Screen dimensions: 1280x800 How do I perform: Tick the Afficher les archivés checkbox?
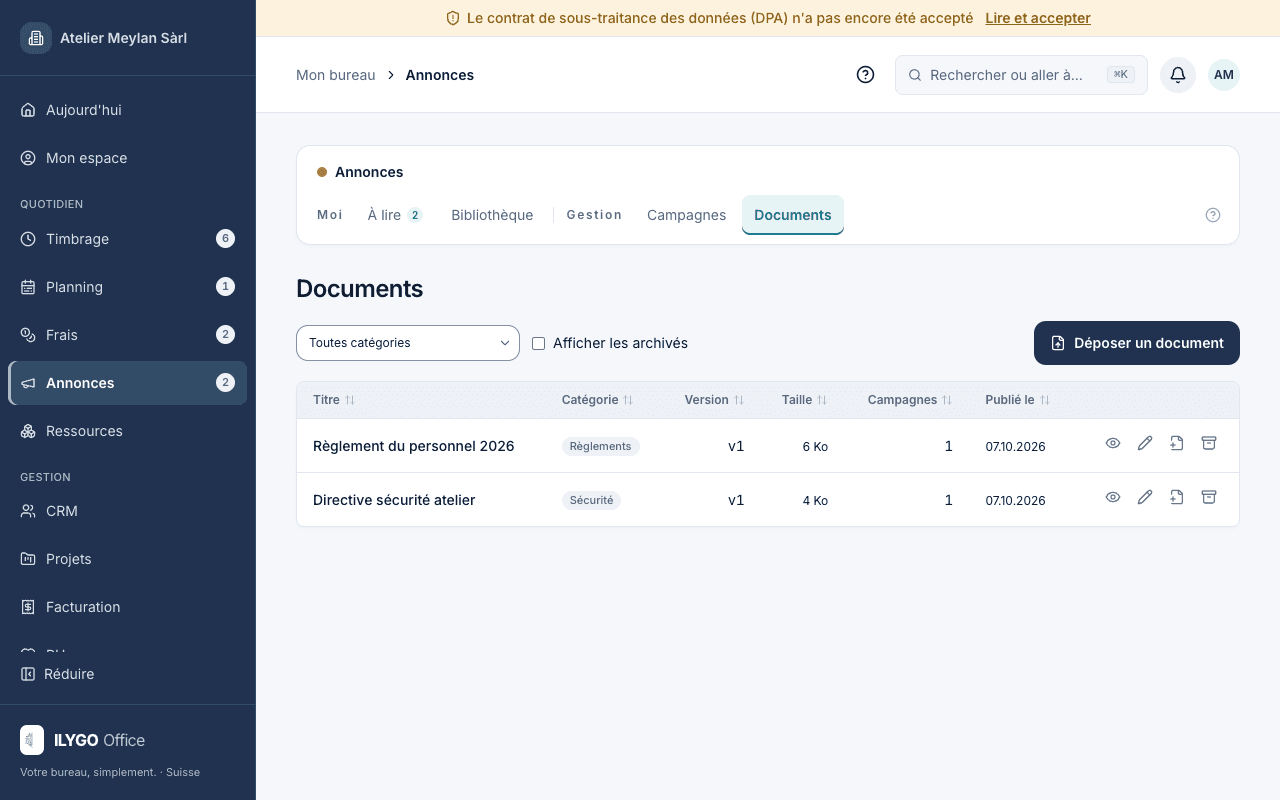click(x=538, y=343)
